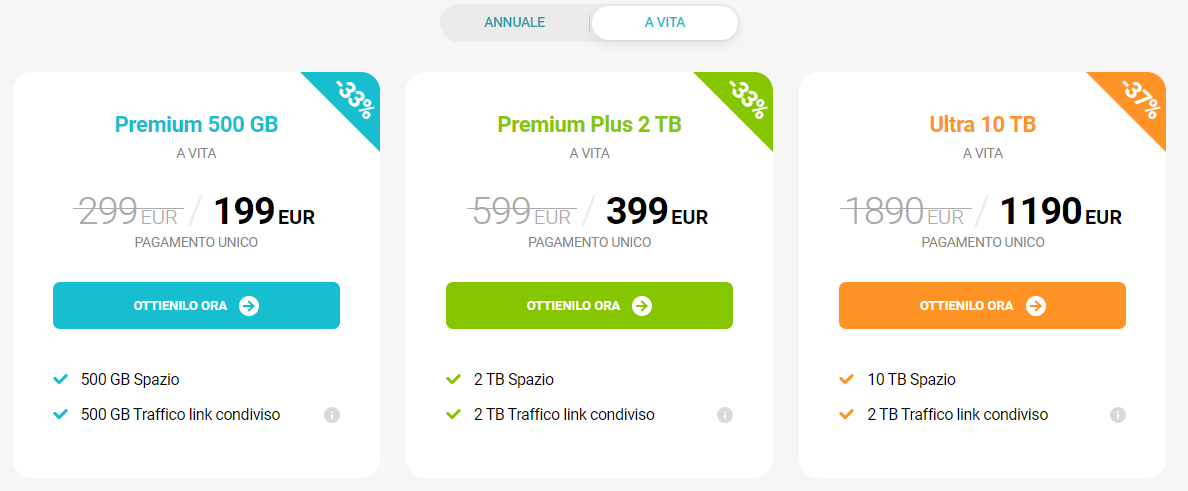The height and width of the screenshot is (491, 1188).
Task: Click the arrow icon on green button
Action: [x=642, y=306]
